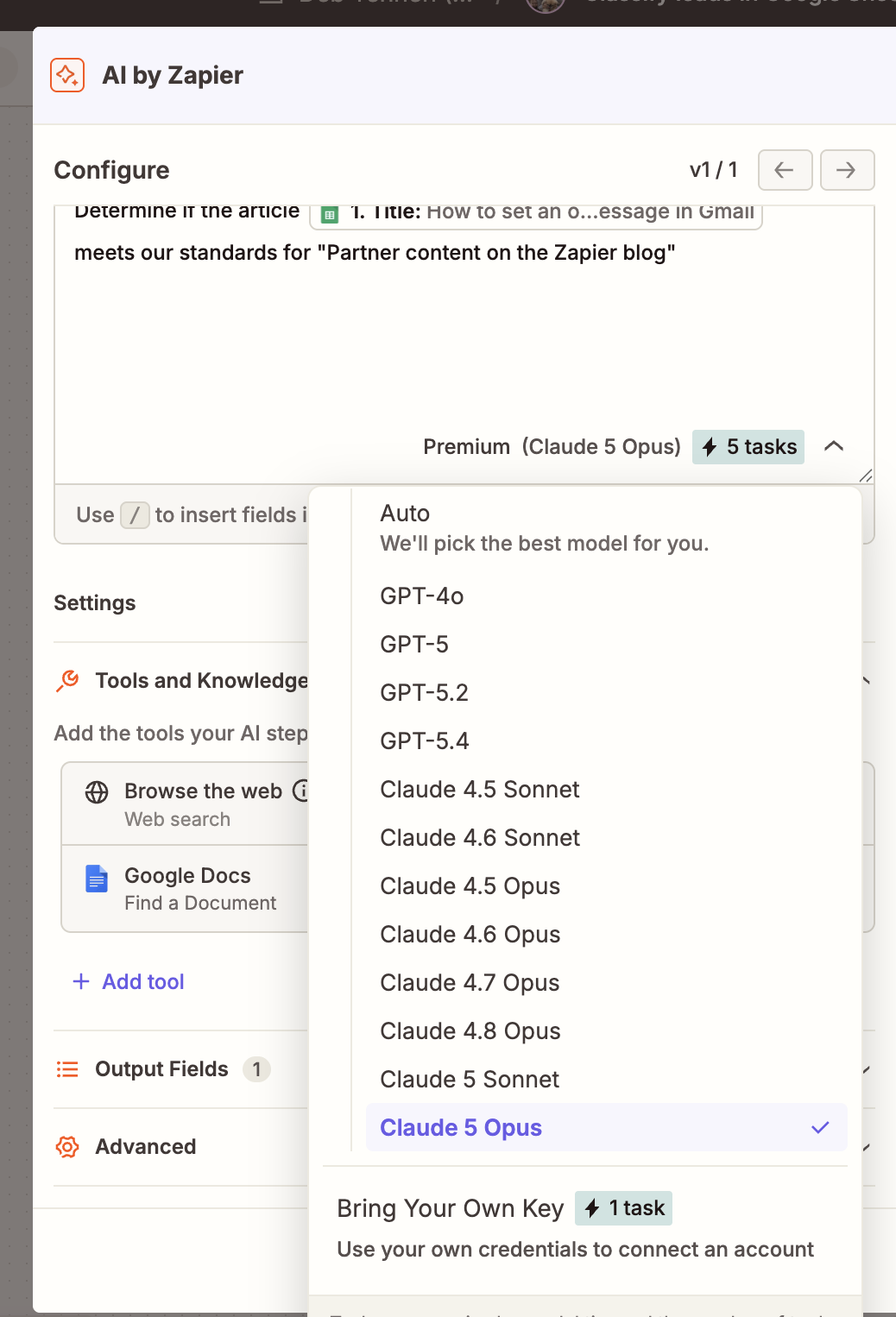The width and height of the screenshot is (896, 1317).
Task: Click the checkmark beside Claude 5 Opus
Action: (x=820, y=1127)
